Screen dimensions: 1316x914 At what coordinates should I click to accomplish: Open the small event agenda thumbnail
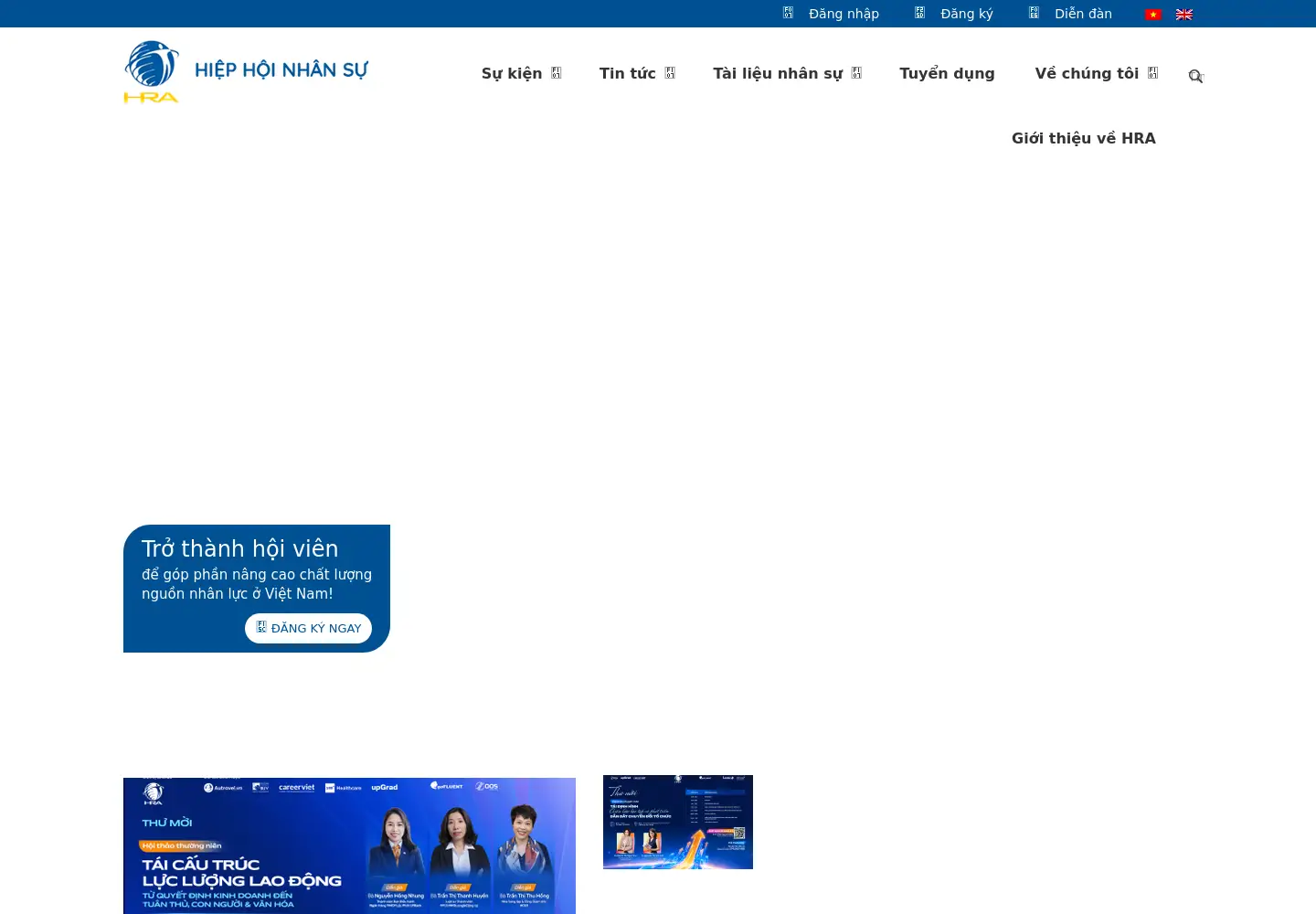coord(678,822)
